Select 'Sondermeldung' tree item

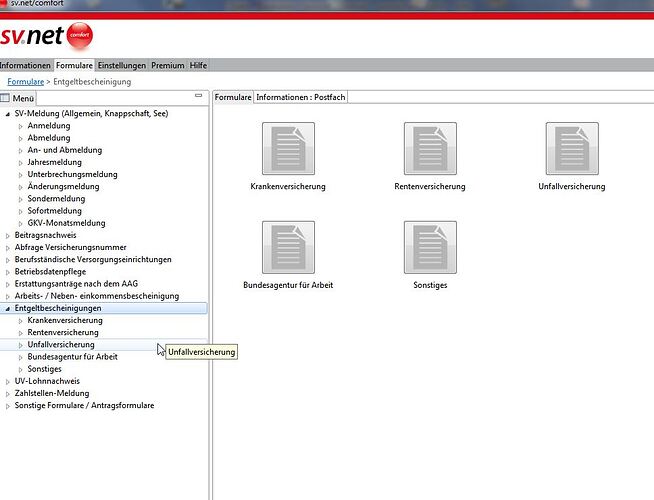click(x=56, y=198)
